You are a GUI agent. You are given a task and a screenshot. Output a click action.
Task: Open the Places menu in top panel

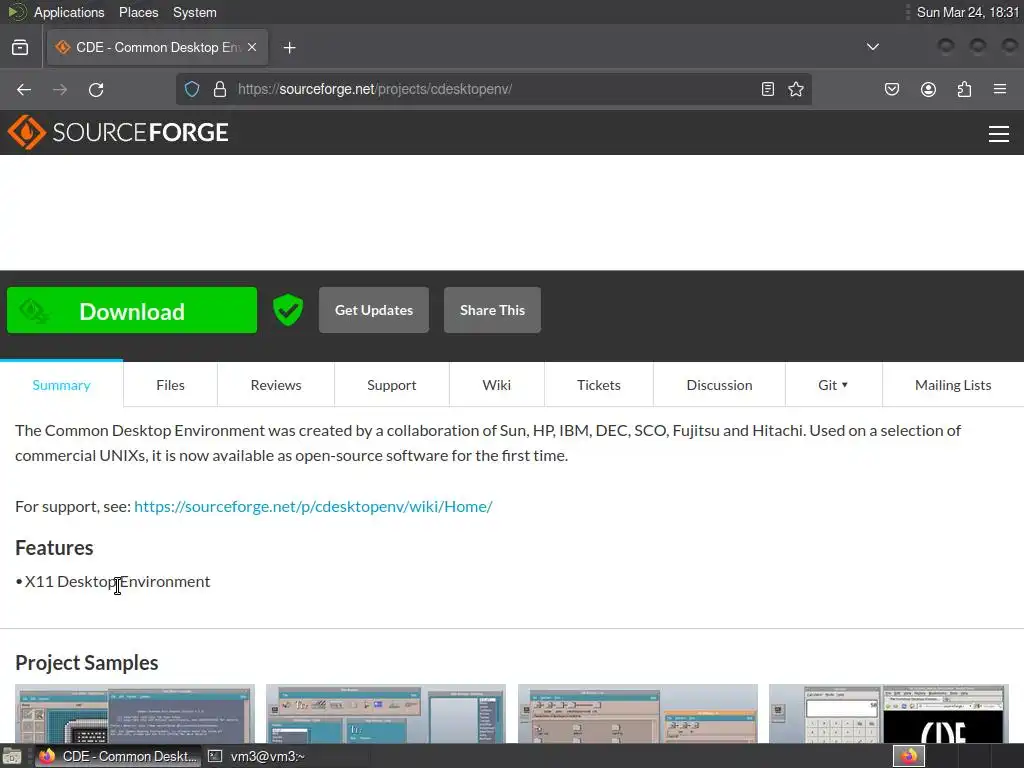[x=138, y=12]
